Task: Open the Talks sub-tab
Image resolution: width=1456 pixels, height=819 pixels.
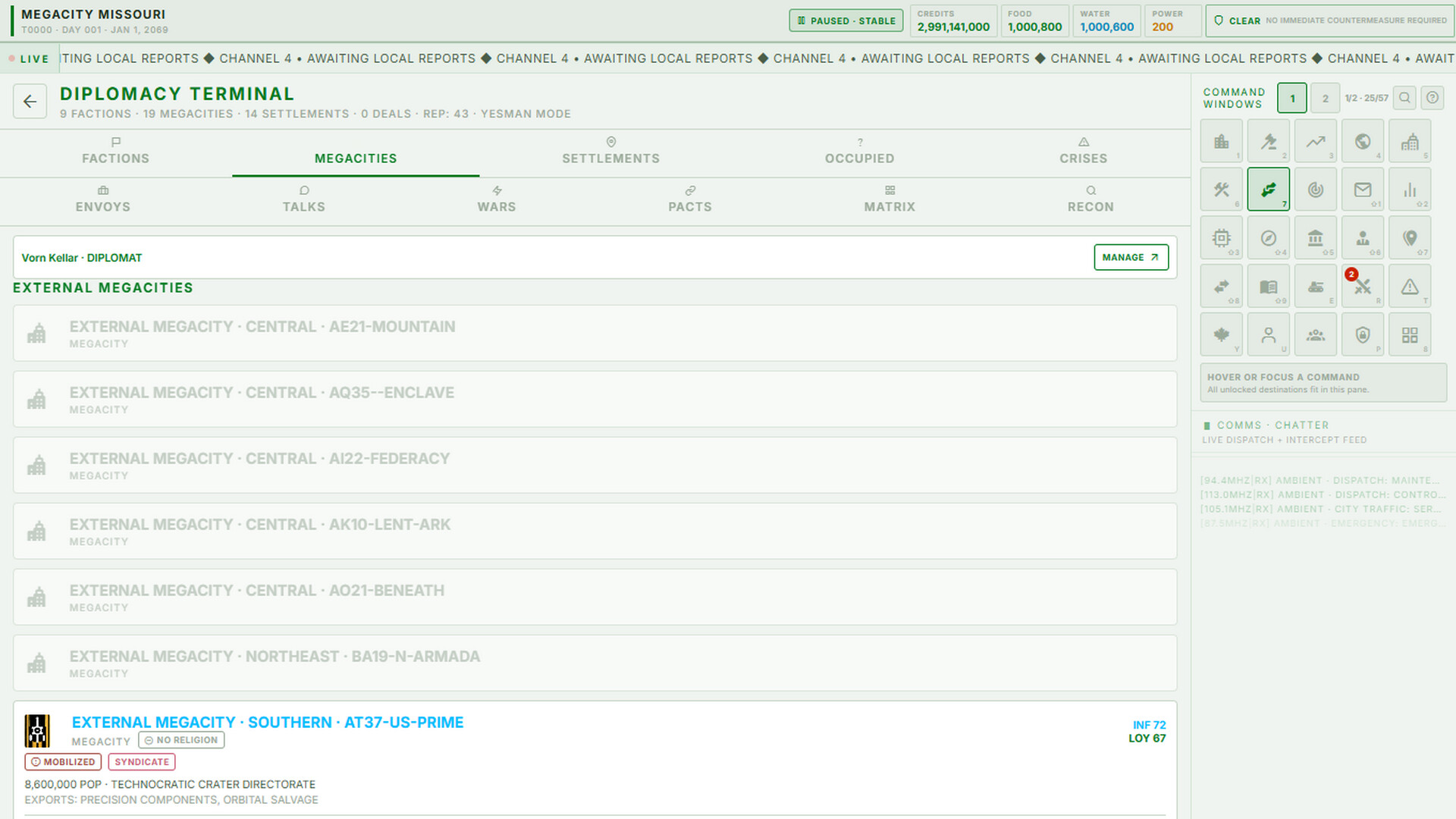Action: click(x=304, y=200)
